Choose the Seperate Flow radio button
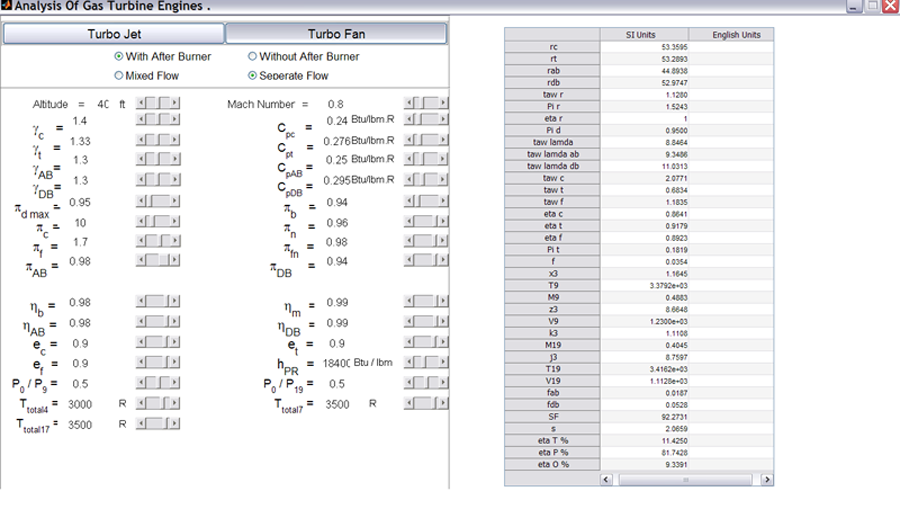The image size is (900, 509). coord(252,75)
